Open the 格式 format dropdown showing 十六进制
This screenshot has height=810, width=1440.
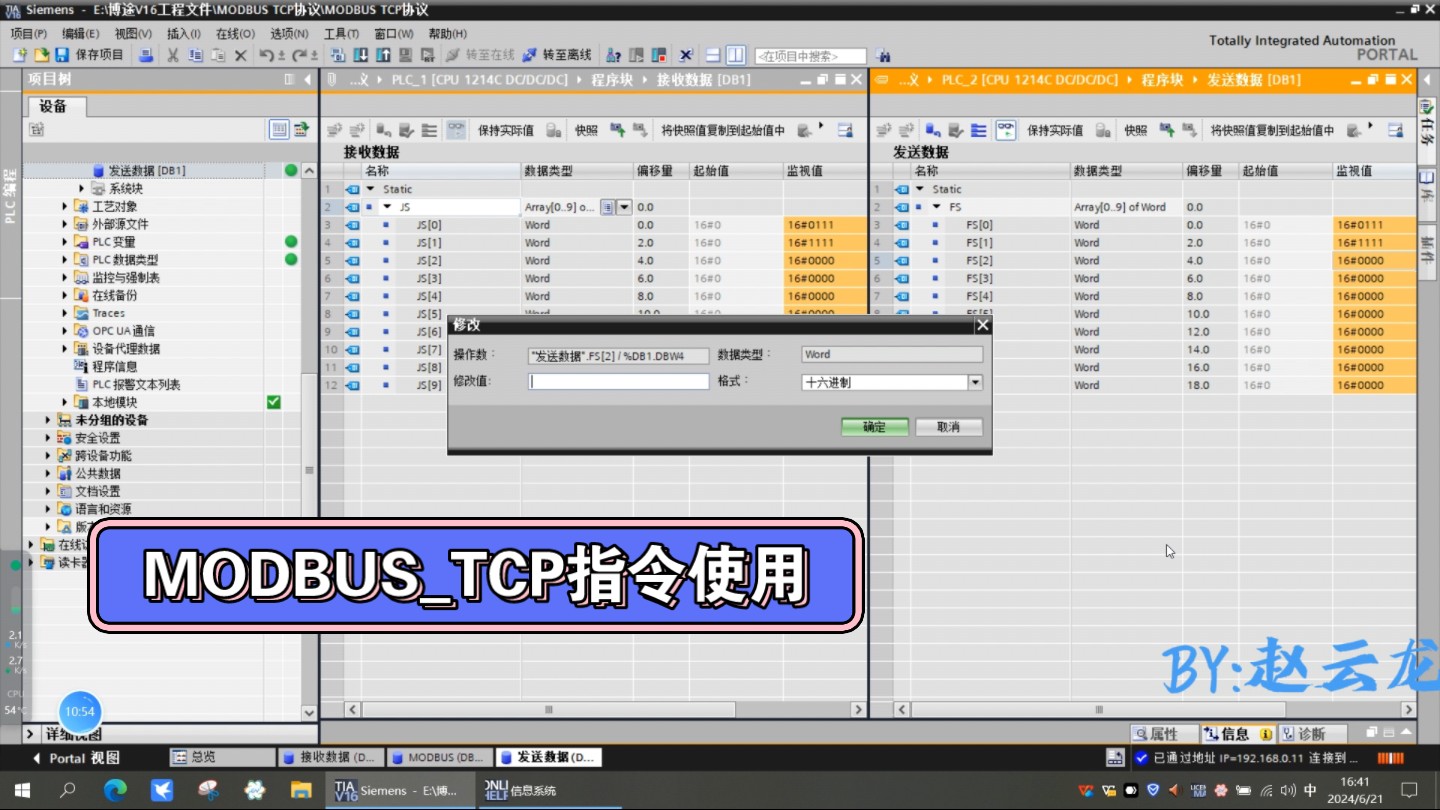(975, 382)
